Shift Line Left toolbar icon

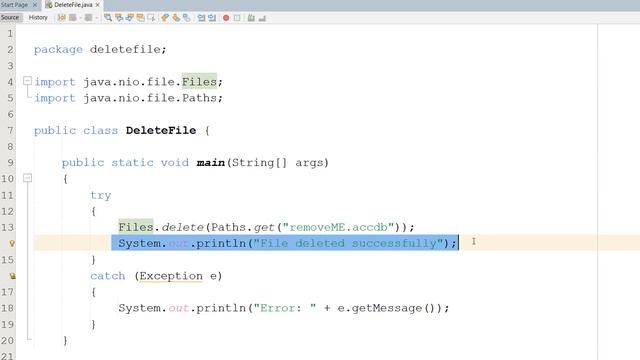click(x=201, y=18)
